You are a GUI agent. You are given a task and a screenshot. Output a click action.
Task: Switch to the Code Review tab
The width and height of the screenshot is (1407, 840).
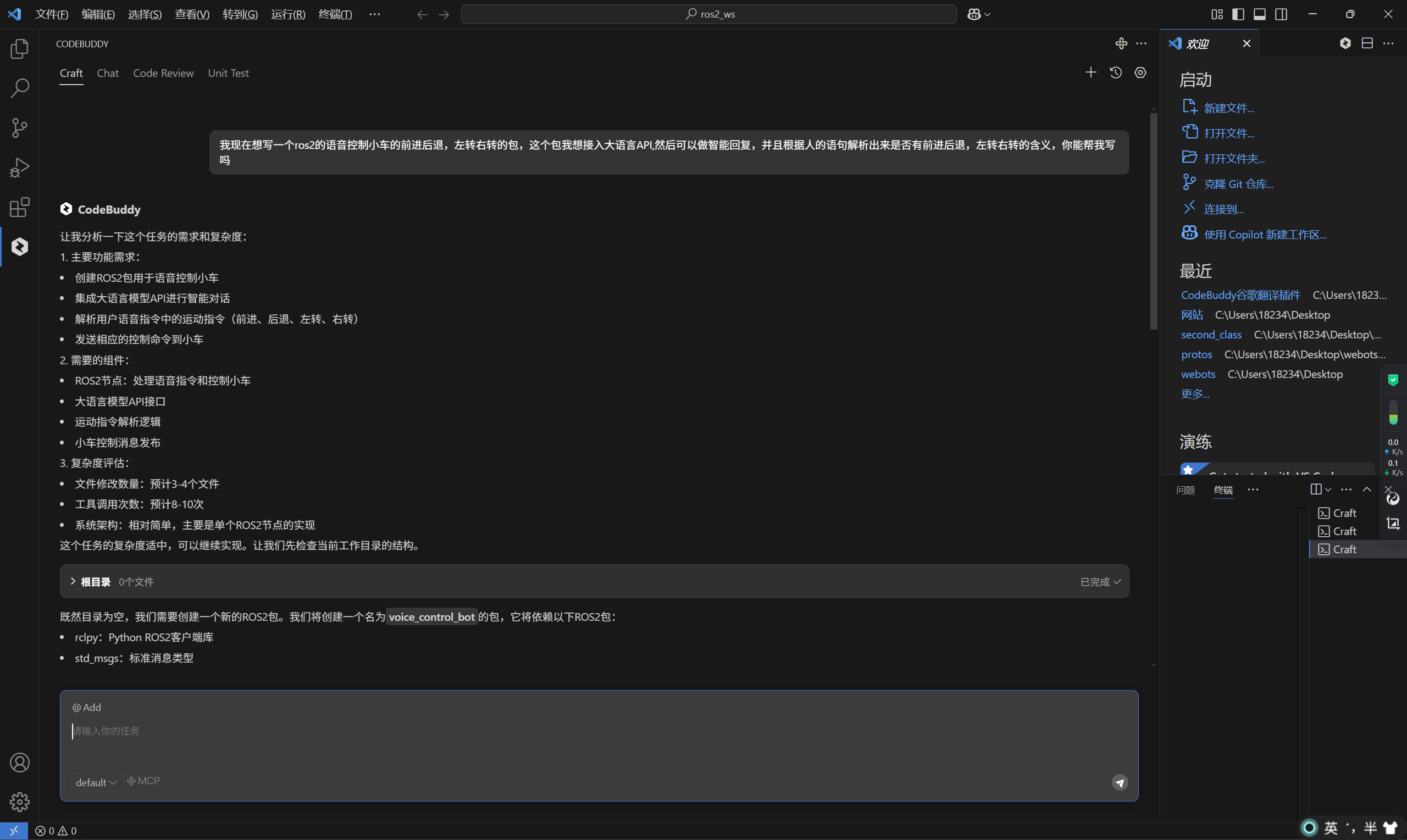point(163,73)
